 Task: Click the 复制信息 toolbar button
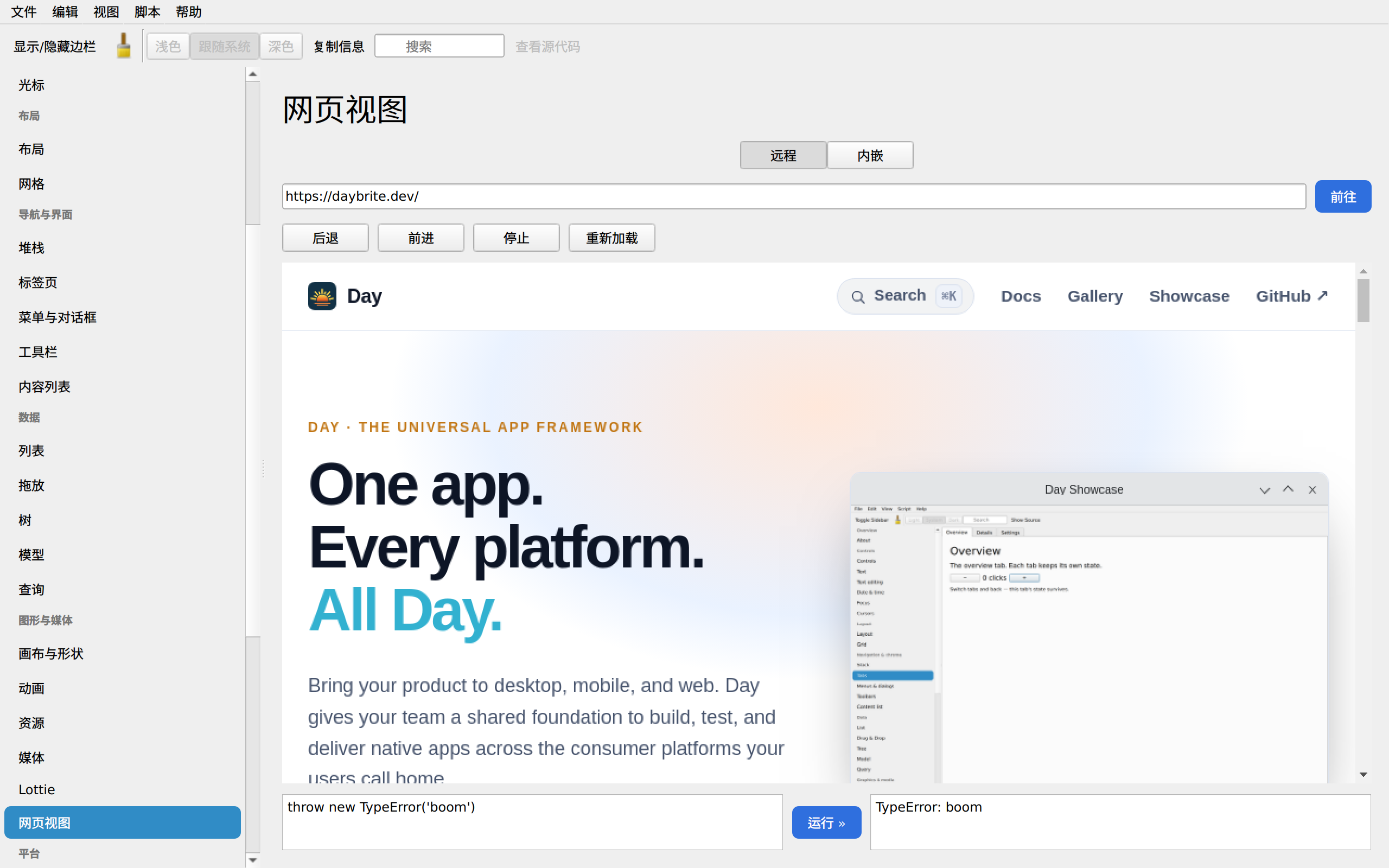(339, 47)
